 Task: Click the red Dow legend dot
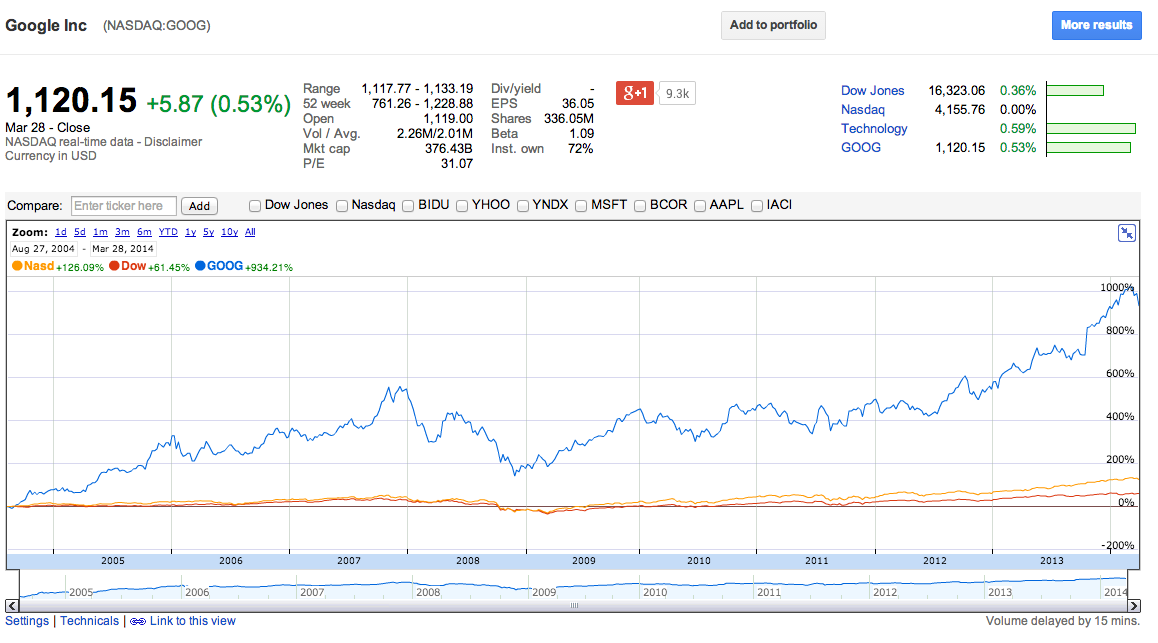114,266
